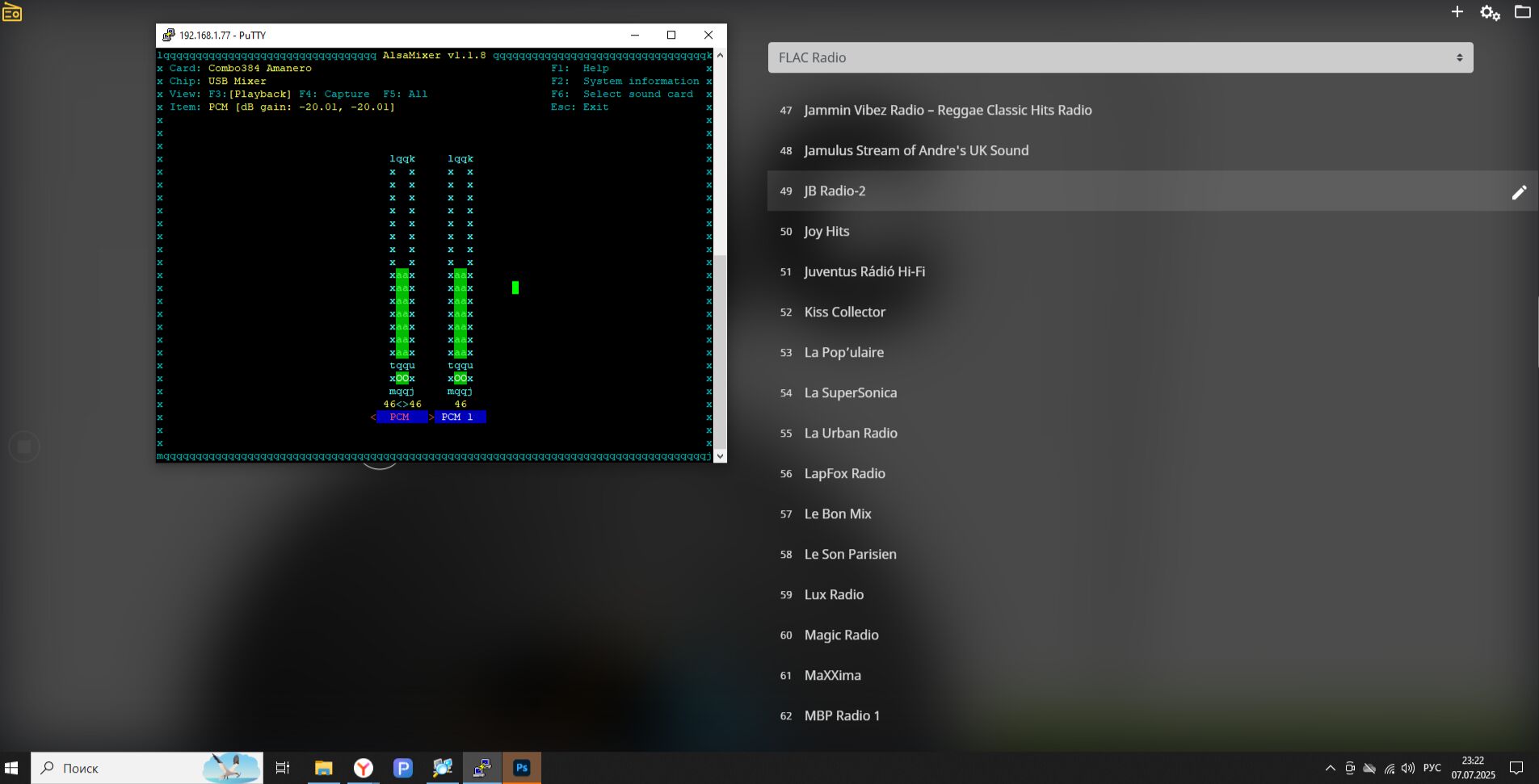1539x784 pixels.
Task: Click Esc Exit text in AlsaMixer
Action: pyautogui.click(x=580, y=107)
